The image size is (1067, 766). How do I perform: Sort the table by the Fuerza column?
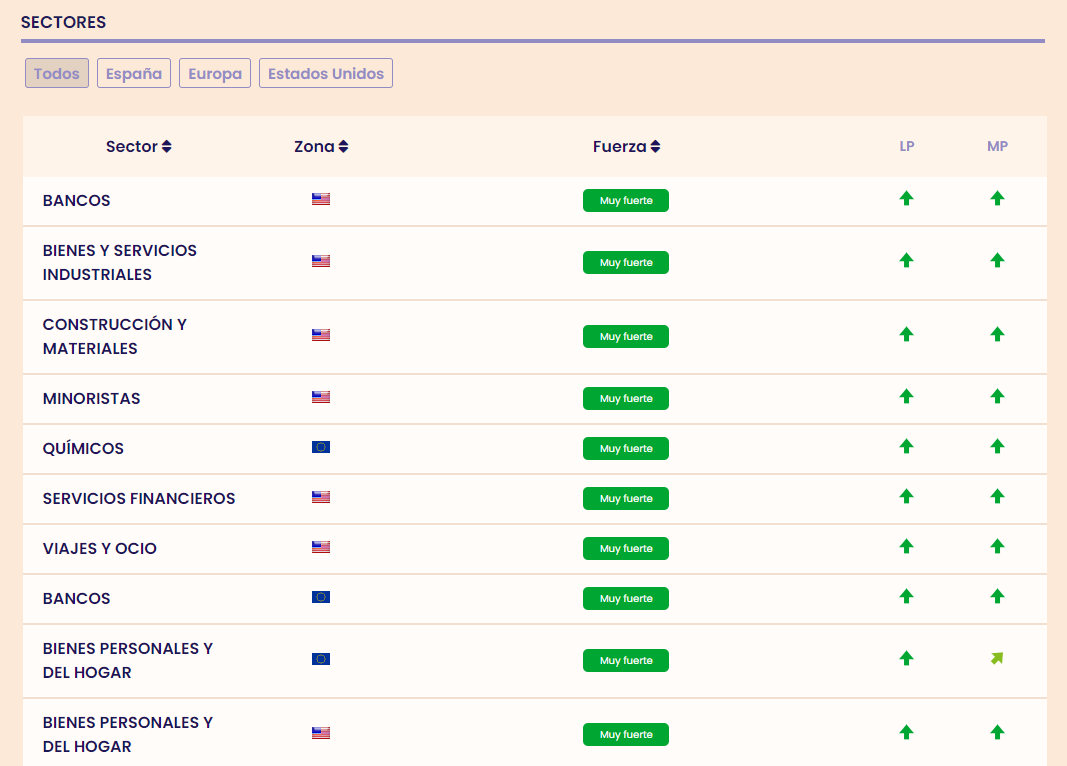coord(626,146)
